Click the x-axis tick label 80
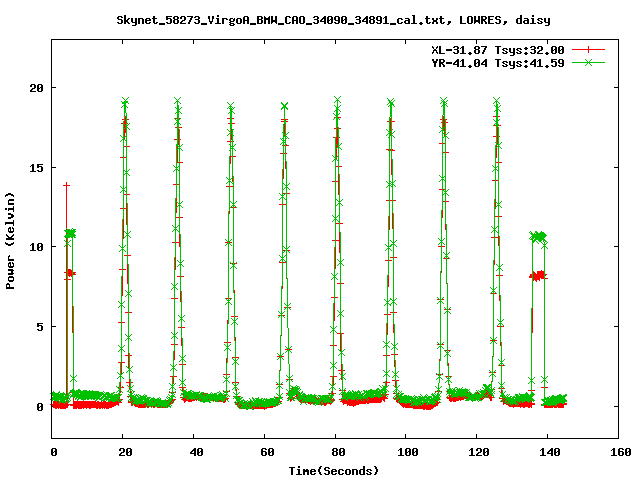The height and width of the screenshot is (480, 640). (338, 452)
